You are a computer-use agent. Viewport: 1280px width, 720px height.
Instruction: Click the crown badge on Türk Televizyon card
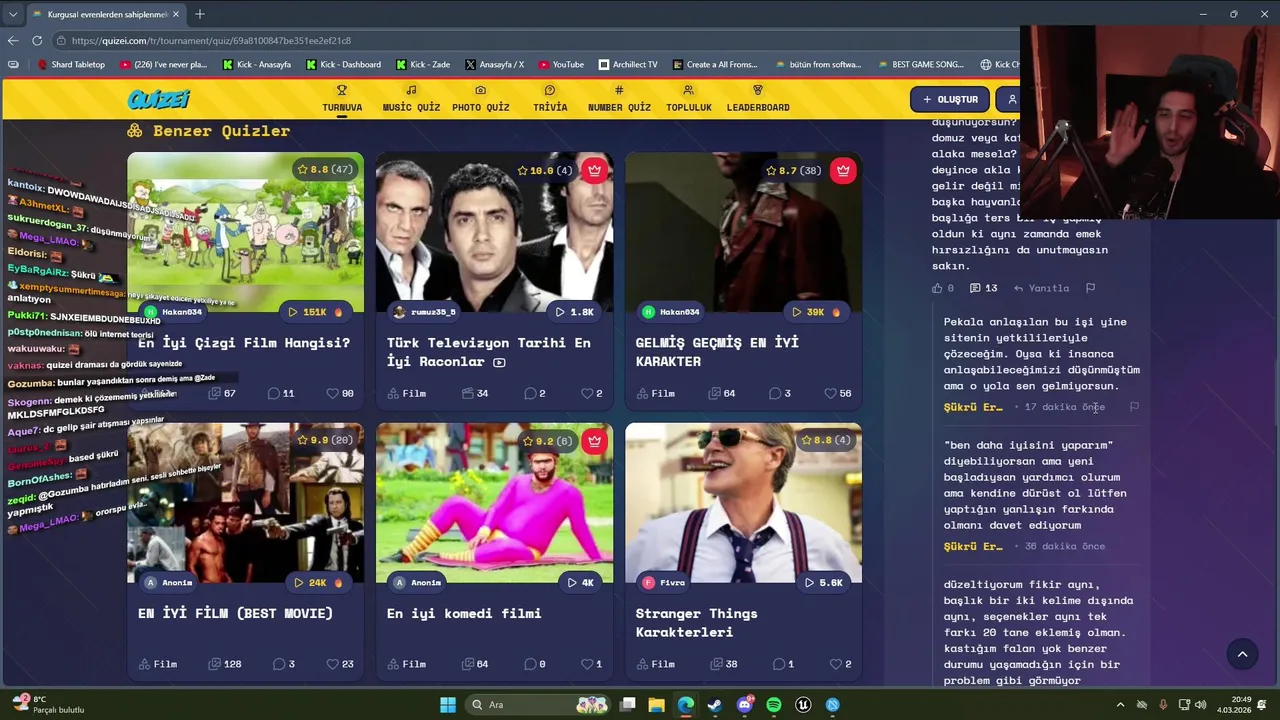(x=595, y=170)
